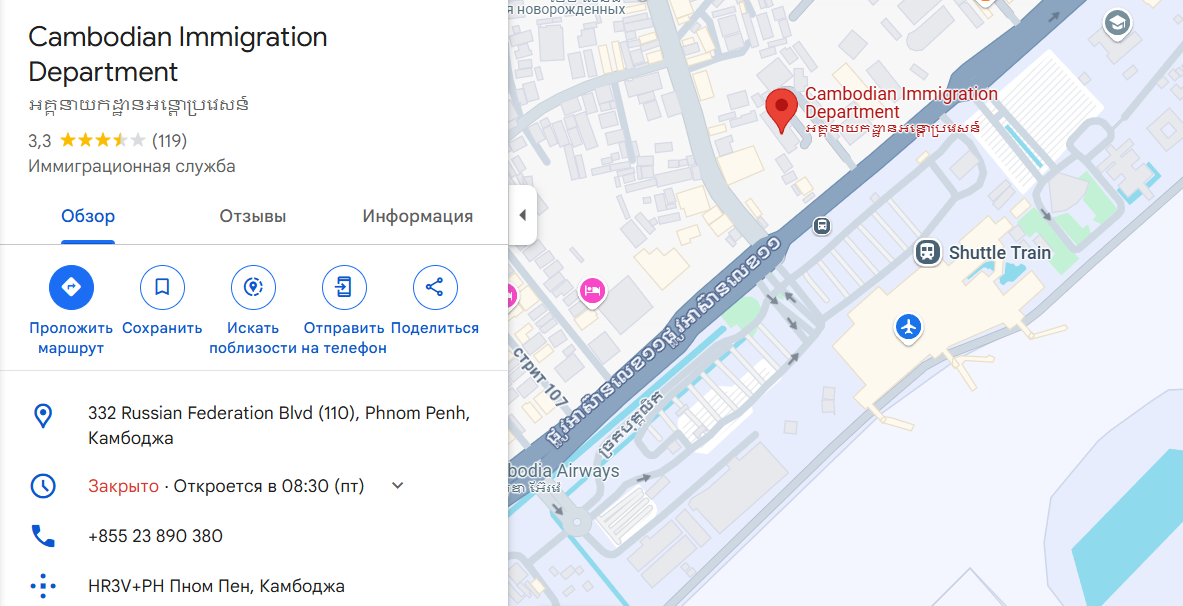The height and width of the screenshot is (606, 1183).
Task: Open the Информация tab
Action: click(x=417, y=217)
